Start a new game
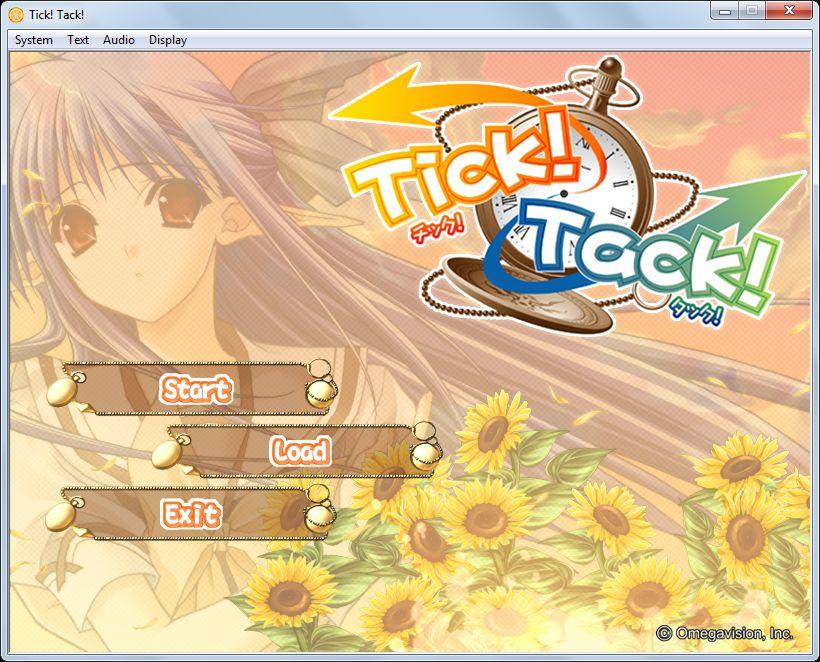This screenshot has width=820, height=662. [192, 389]
